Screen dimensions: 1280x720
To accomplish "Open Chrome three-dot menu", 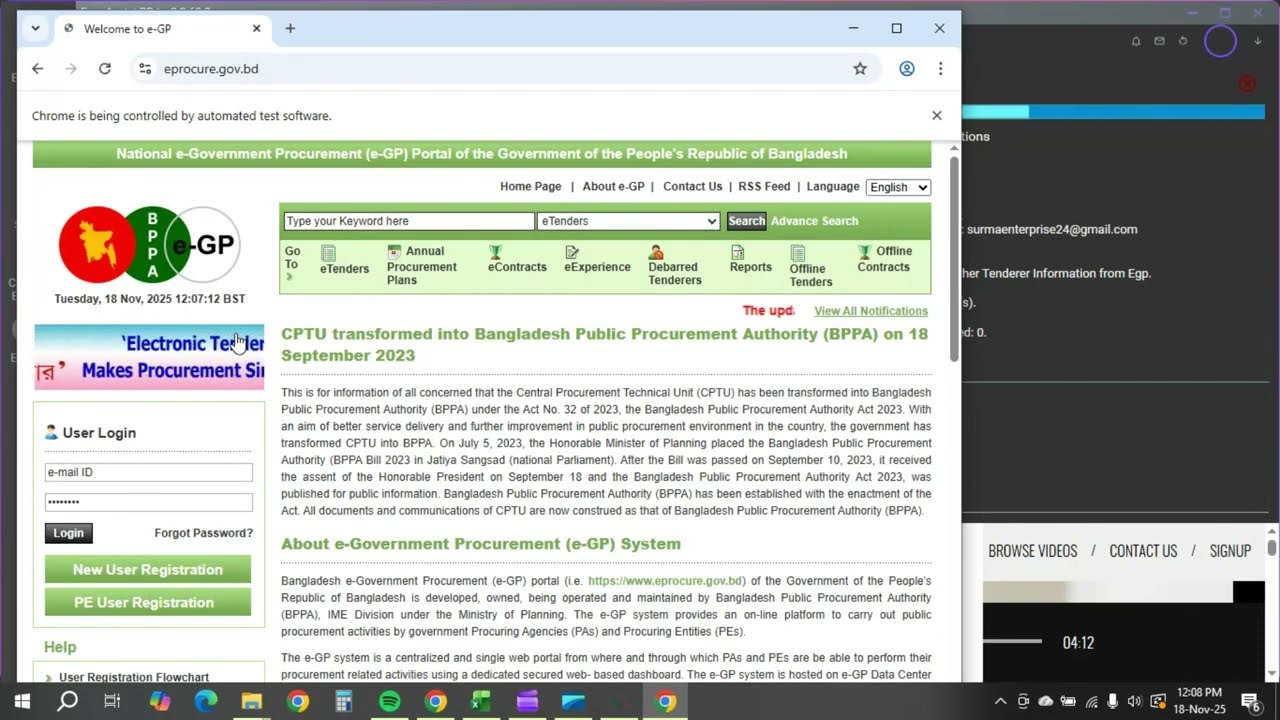I will click(940, 68).
